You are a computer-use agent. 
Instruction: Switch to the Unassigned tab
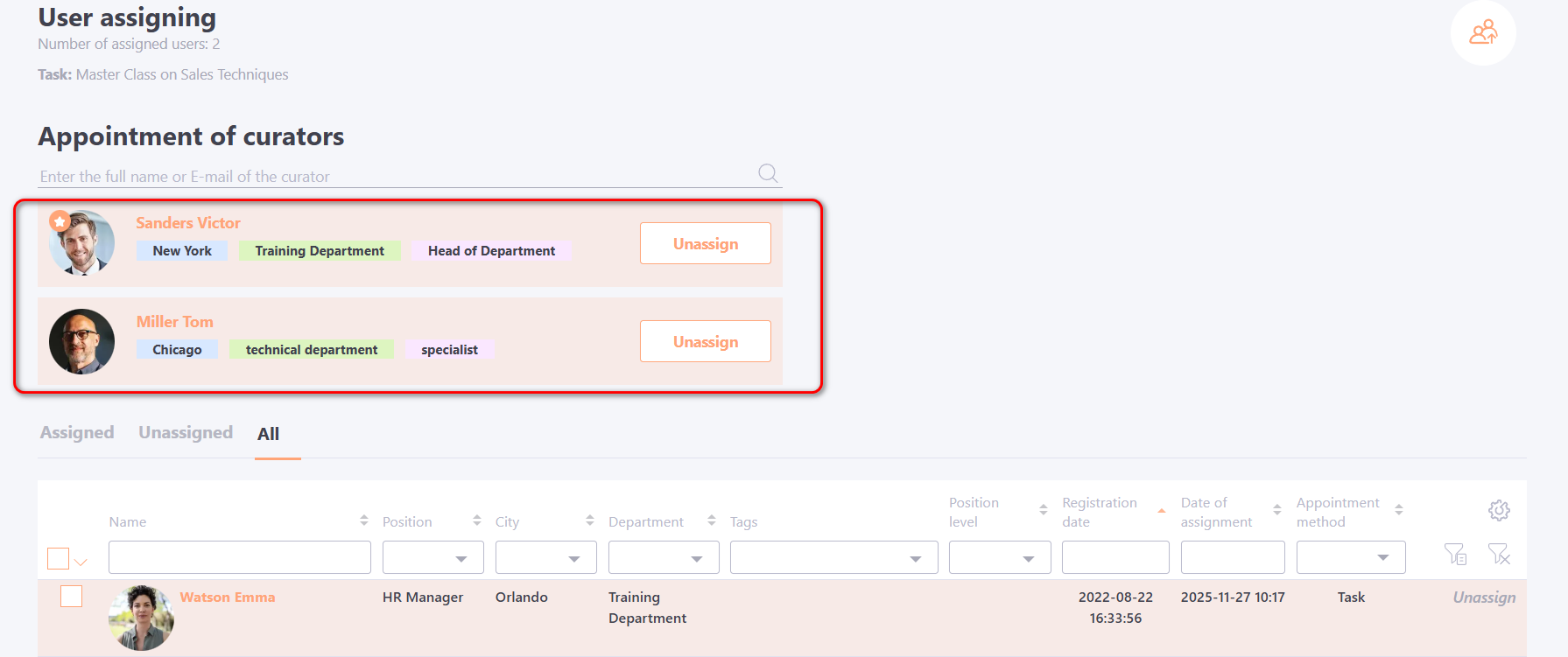(186, 433)
